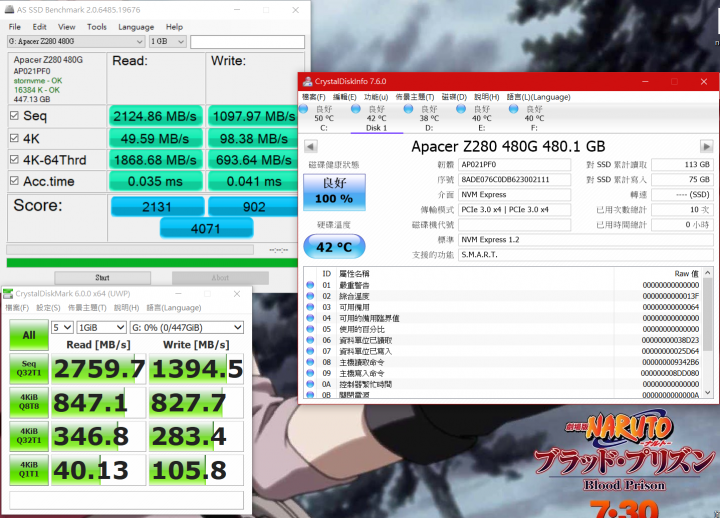This screenshot has width=720, height=518.
Task: Expand the G: 0% drive dropdown
Action: [186, 327]
